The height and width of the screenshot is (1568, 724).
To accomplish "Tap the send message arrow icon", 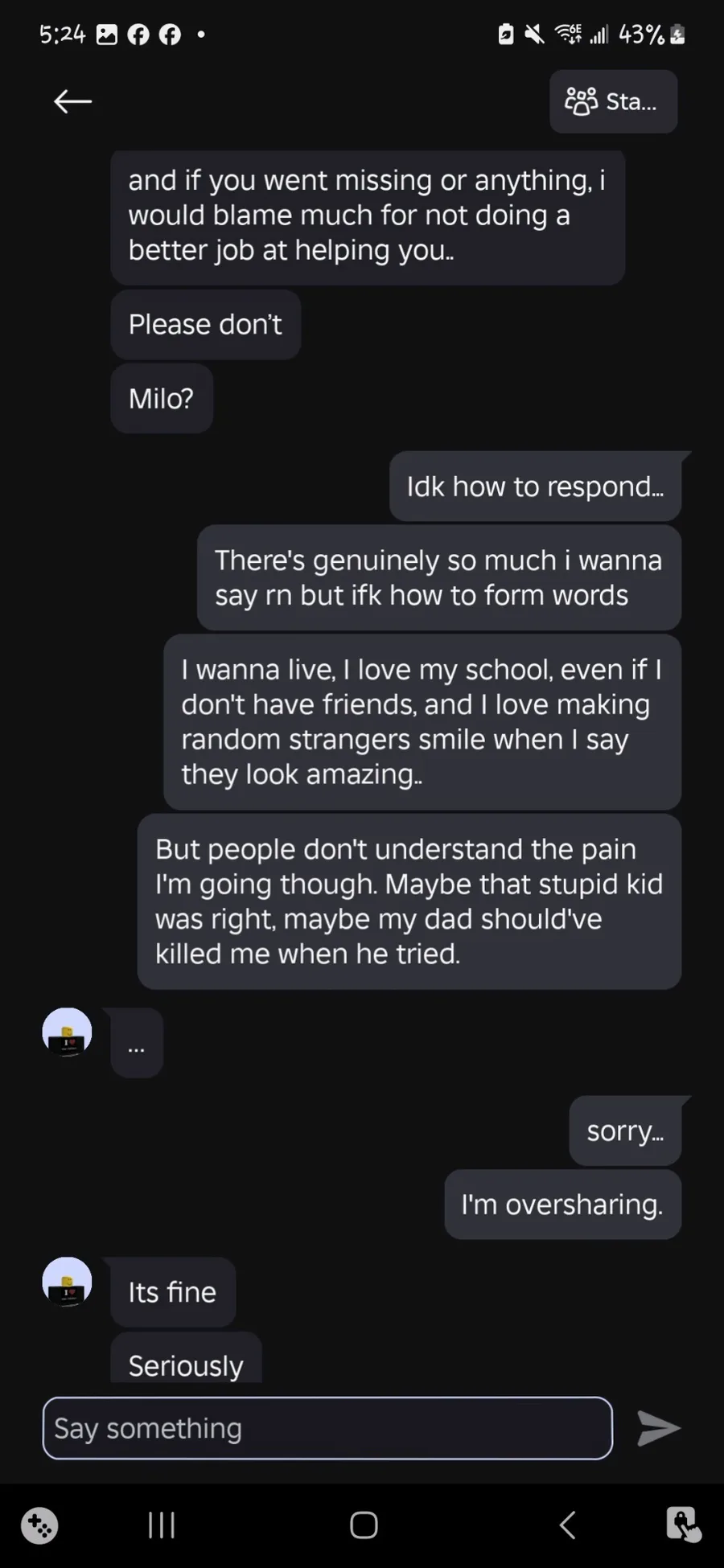I will (659, 1428).
